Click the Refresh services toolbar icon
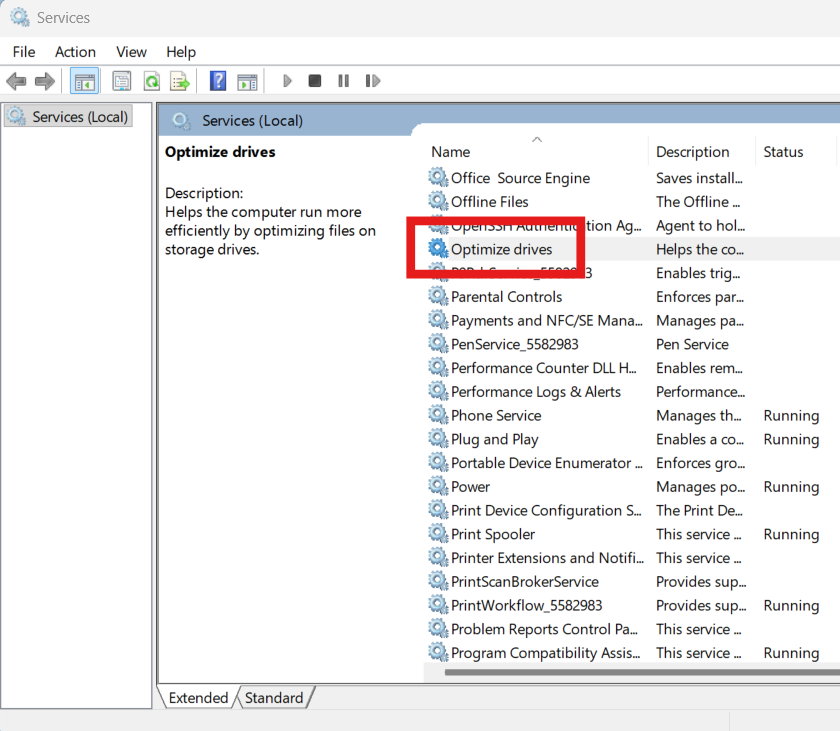 tap(152, 81)
